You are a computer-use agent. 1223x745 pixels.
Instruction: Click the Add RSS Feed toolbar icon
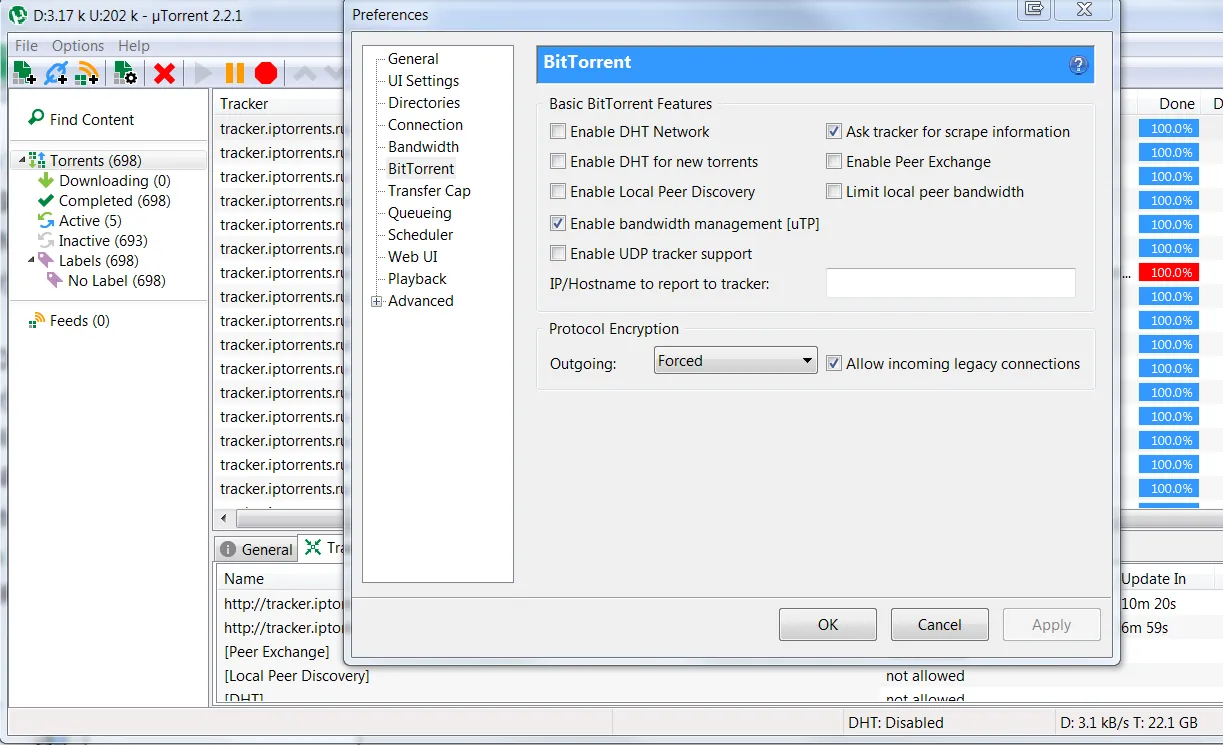click(x=87, y=73)
